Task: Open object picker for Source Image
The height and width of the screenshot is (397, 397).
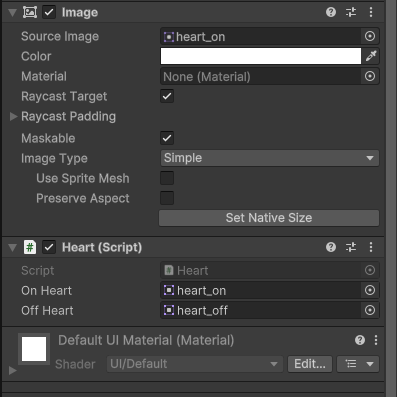Action: 370,36
